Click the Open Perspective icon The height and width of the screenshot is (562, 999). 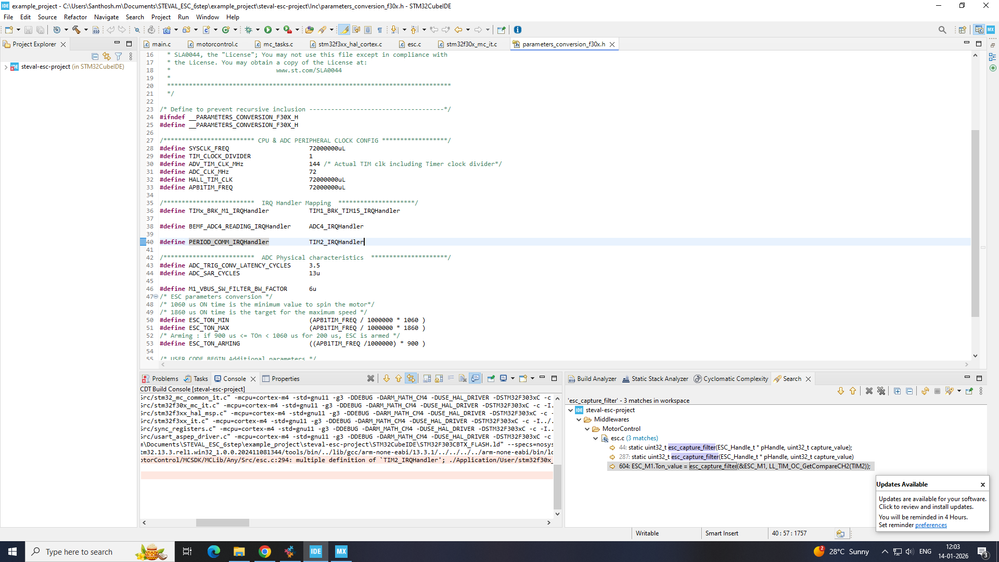(x=962, y=30)
